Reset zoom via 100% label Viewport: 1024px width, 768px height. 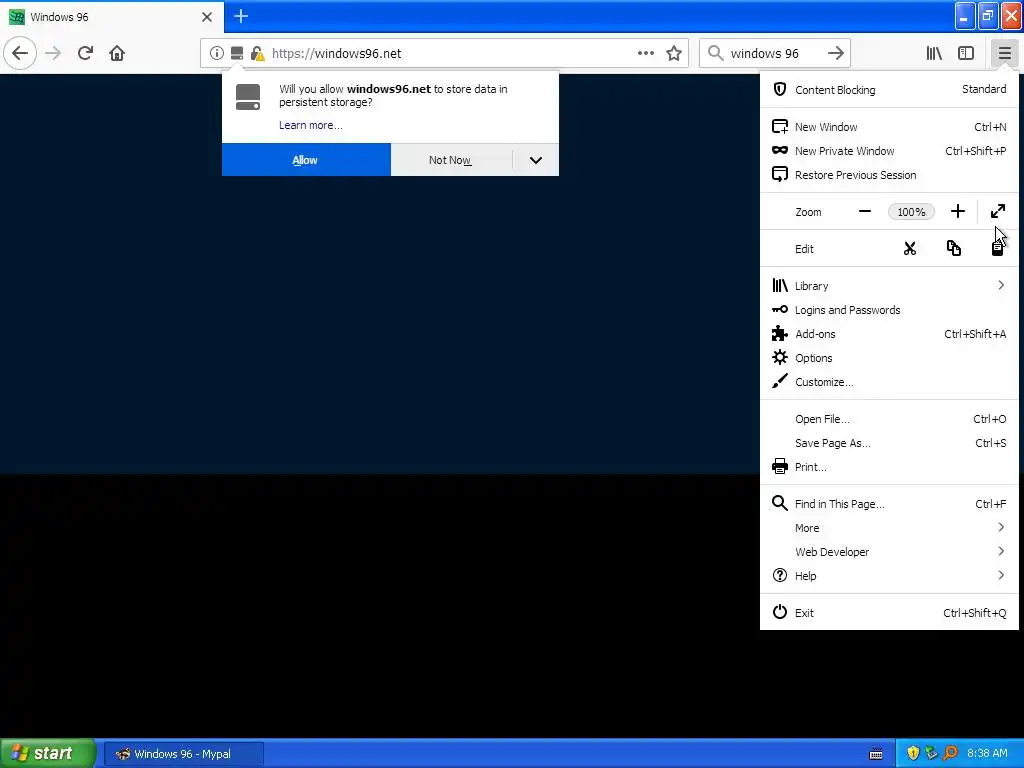click(x=911, y=212)
